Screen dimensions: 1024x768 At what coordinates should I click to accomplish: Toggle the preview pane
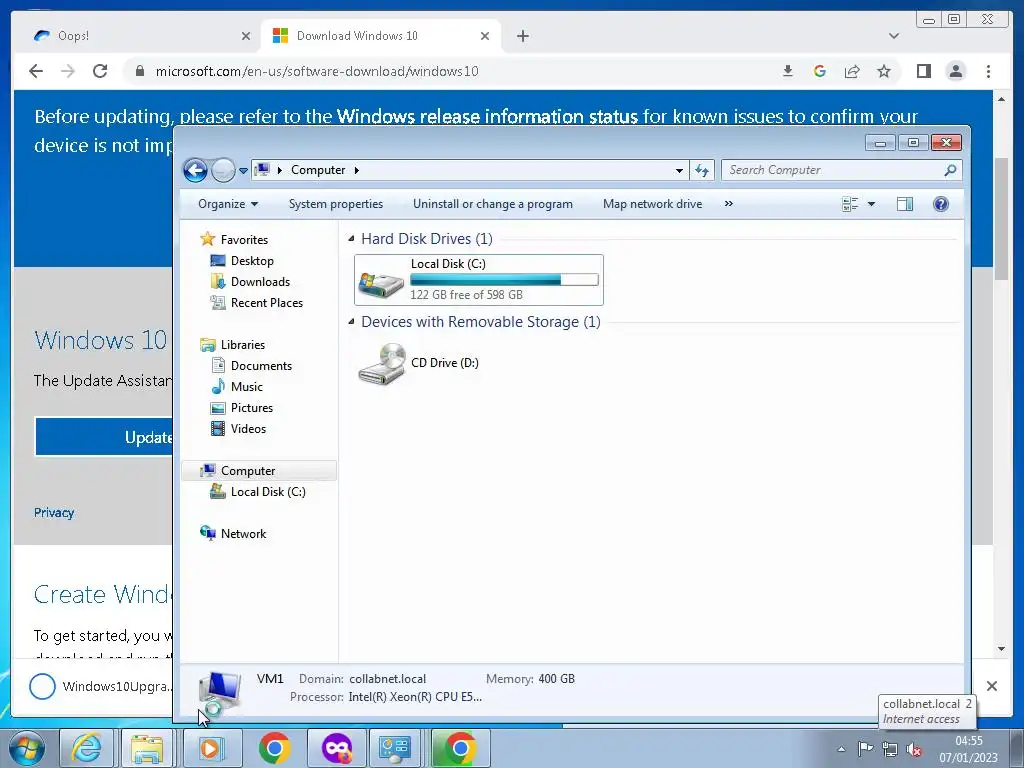[x=904, y=204]
